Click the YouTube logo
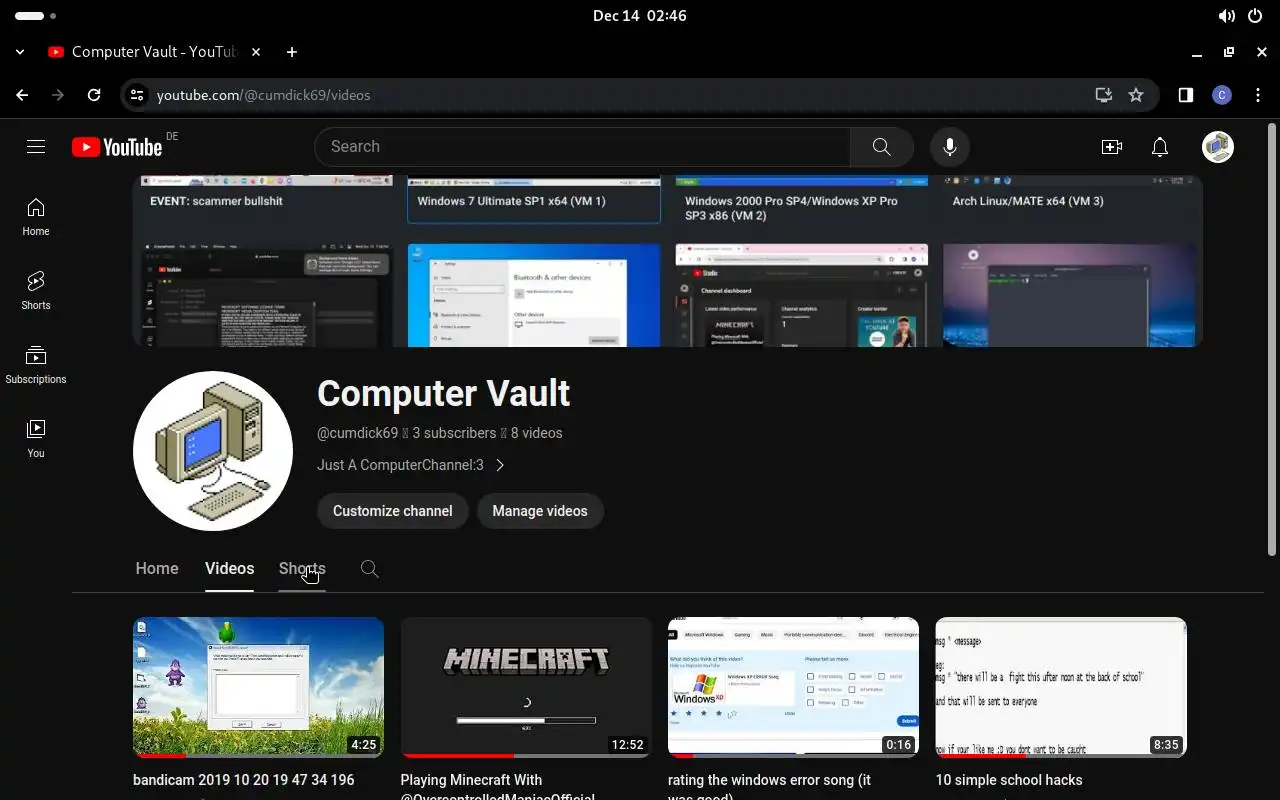Image resolution: width=1280 pixels, height=800 pixels. point(117,147)
